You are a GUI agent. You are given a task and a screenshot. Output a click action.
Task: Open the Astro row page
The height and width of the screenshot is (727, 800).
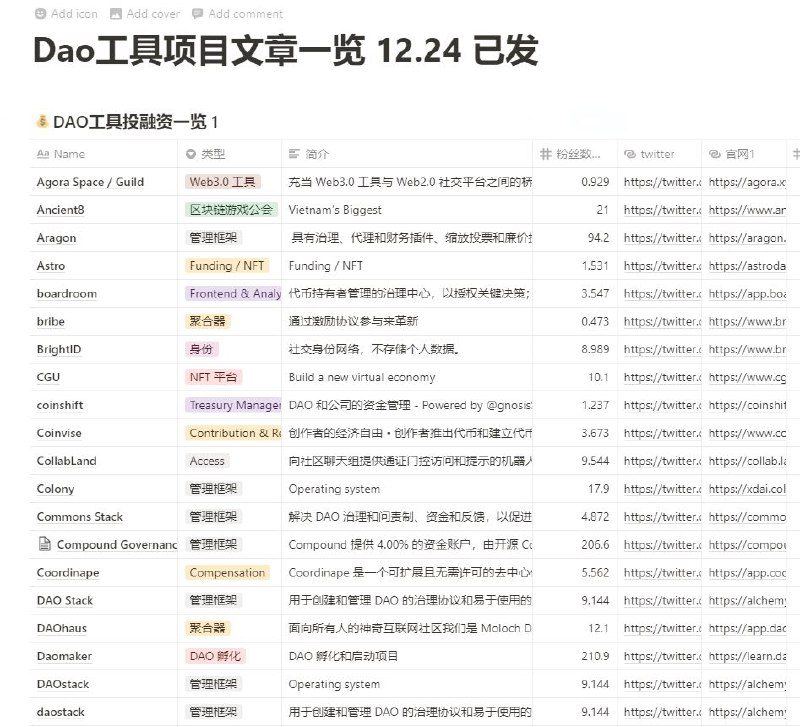coord(51,266)
